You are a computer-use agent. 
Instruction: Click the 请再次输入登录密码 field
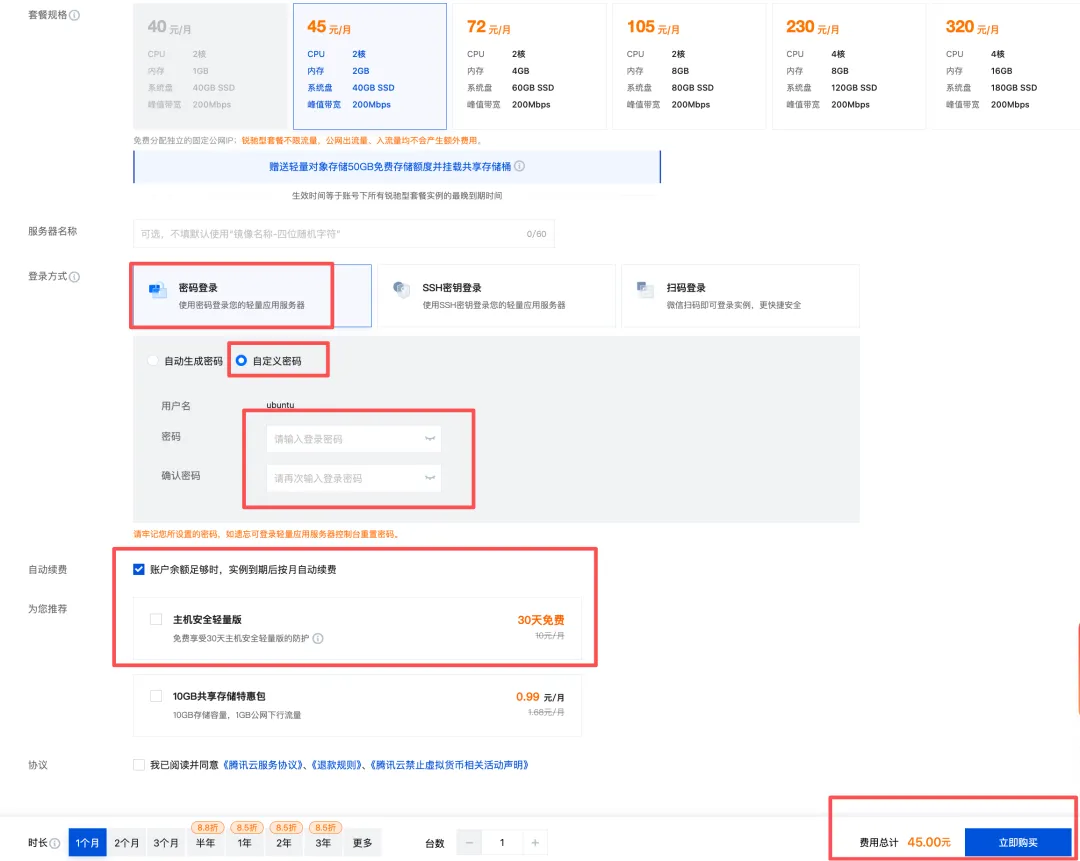353,478
